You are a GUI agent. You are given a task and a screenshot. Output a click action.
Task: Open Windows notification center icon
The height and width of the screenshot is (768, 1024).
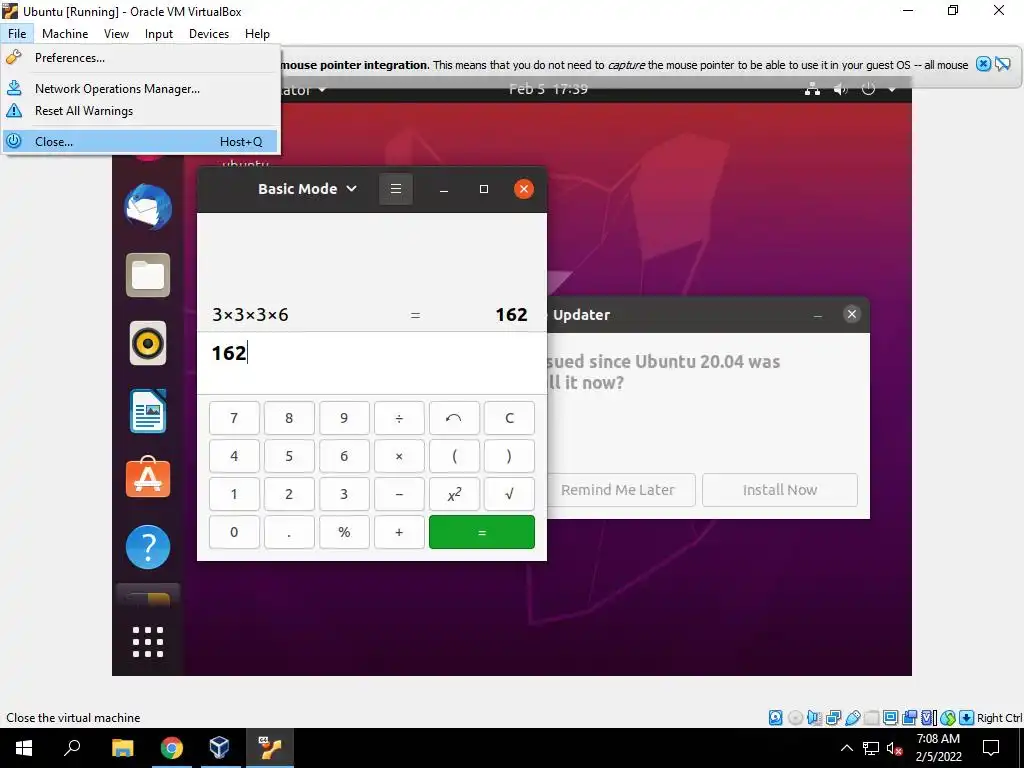point(991,748)
